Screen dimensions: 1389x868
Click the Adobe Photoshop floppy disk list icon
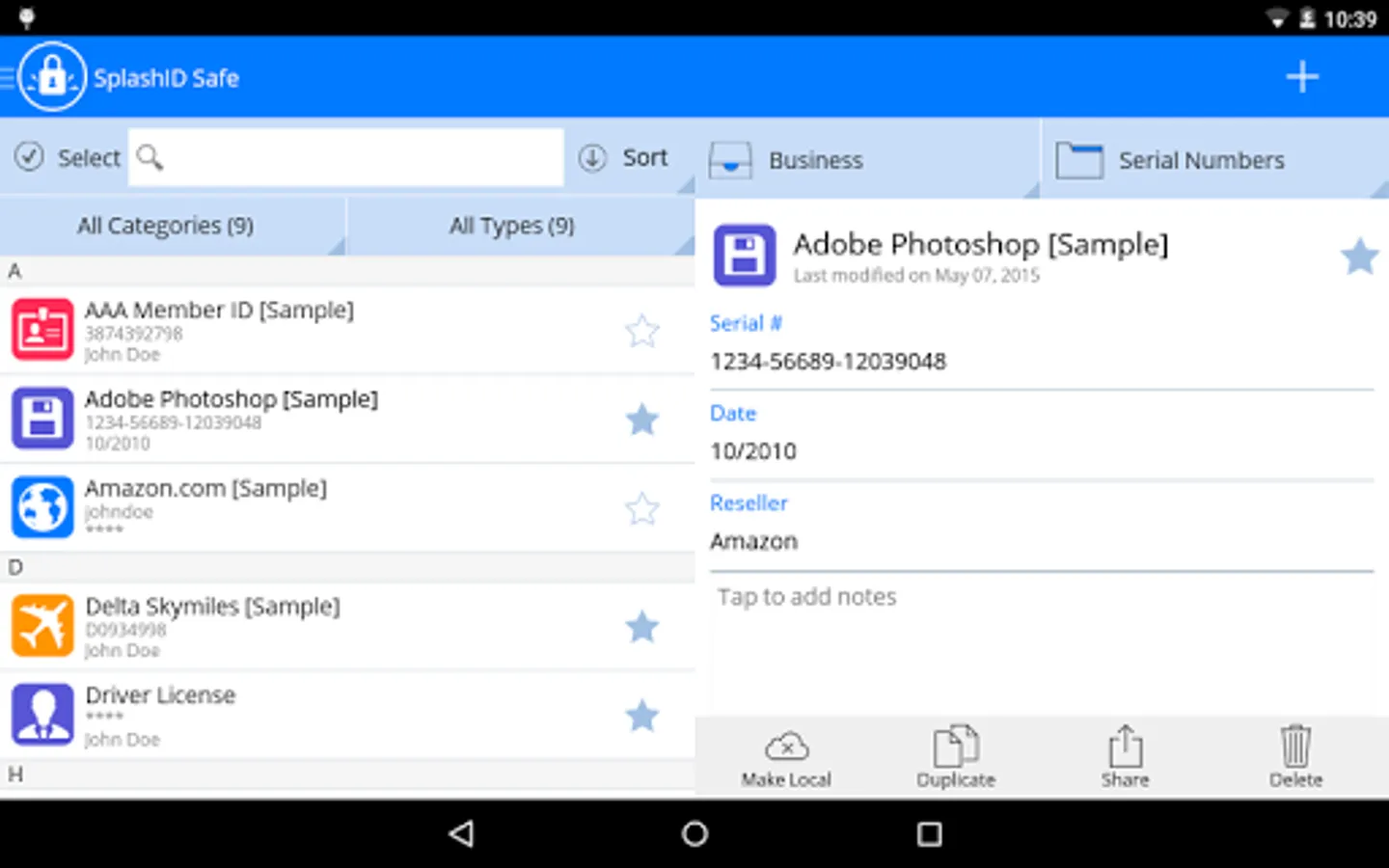pyautogui.click(x=42, y=419)
